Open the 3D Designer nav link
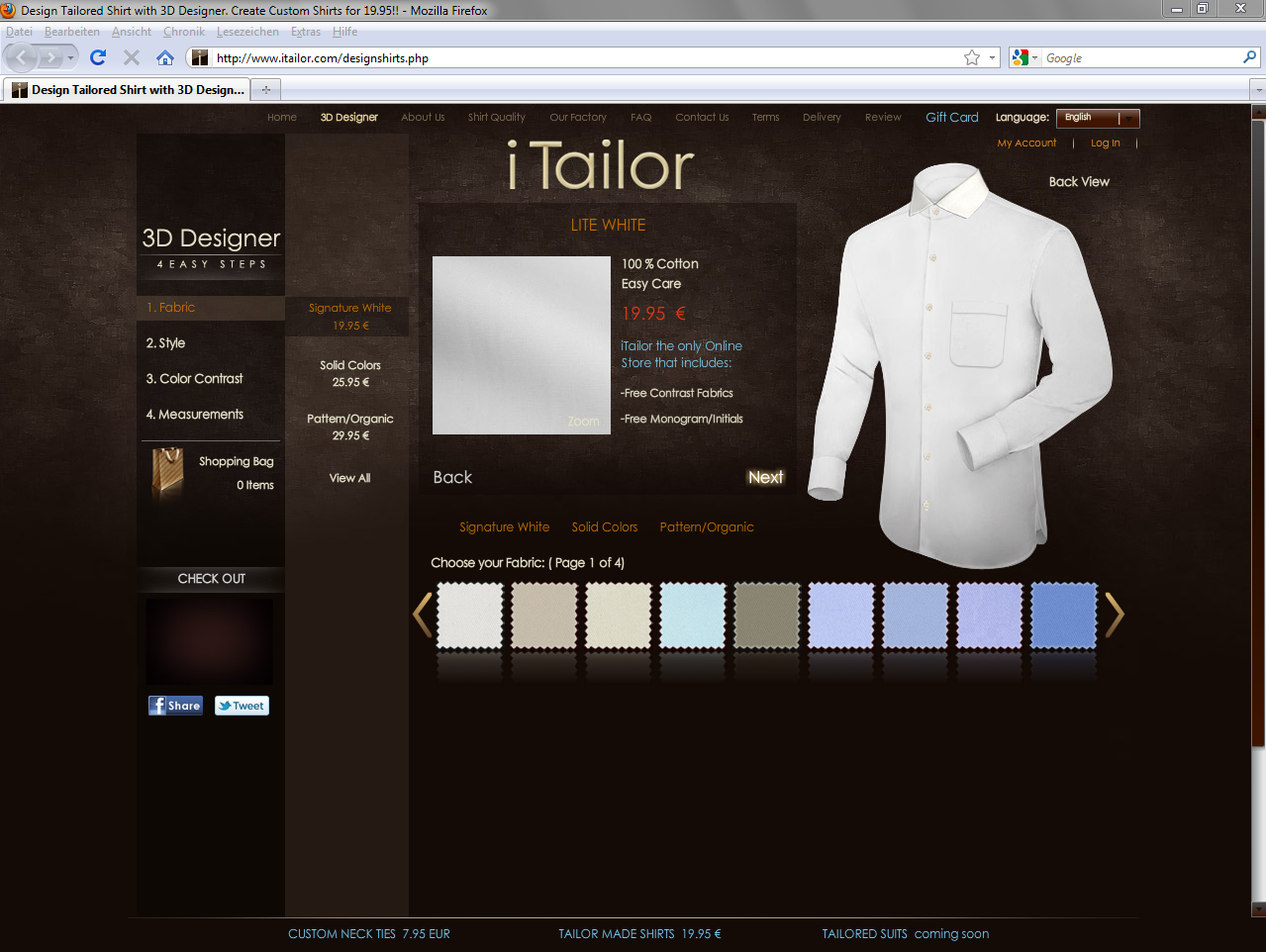The width and height of the screenshot is (1266, 952). pos(348,117)
